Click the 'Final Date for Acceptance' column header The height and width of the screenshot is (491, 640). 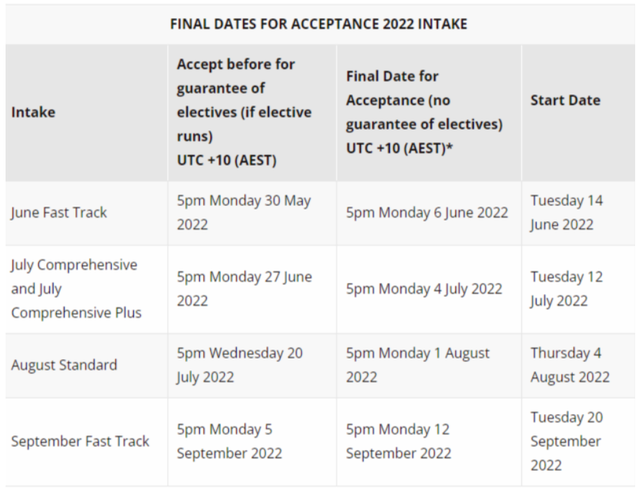click(424, 112)
